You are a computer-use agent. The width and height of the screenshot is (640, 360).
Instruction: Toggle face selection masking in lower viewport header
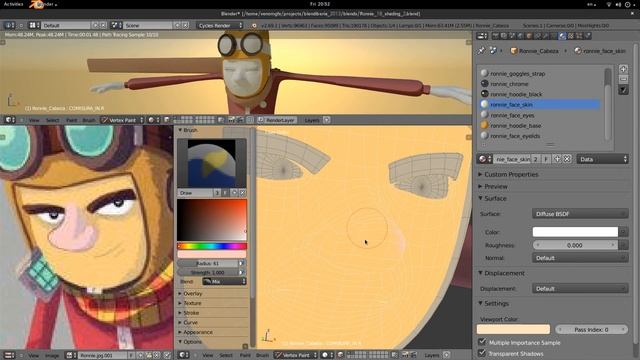340,355
